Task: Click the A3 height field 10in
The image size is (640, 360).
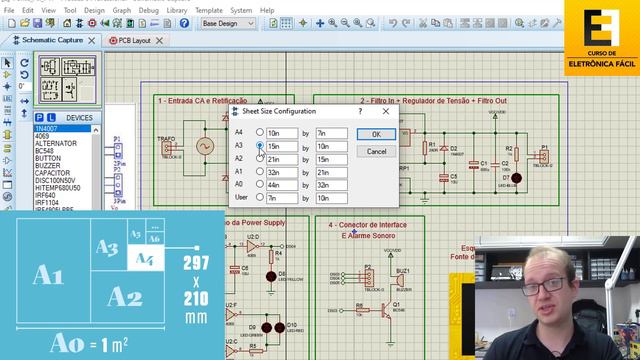Action: [331, 146]
